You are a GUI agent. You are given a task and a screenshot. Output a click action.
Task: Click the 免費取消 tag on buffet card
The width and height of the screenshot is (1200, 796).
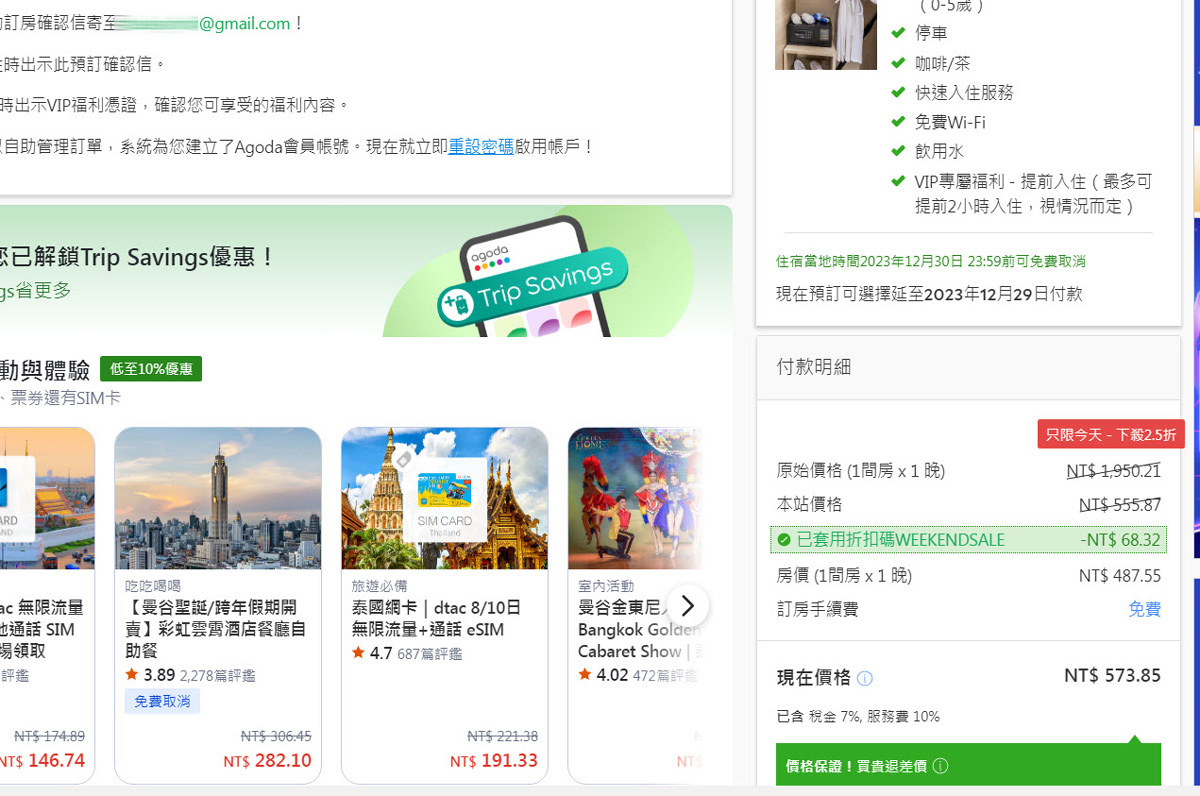(162, 701)
